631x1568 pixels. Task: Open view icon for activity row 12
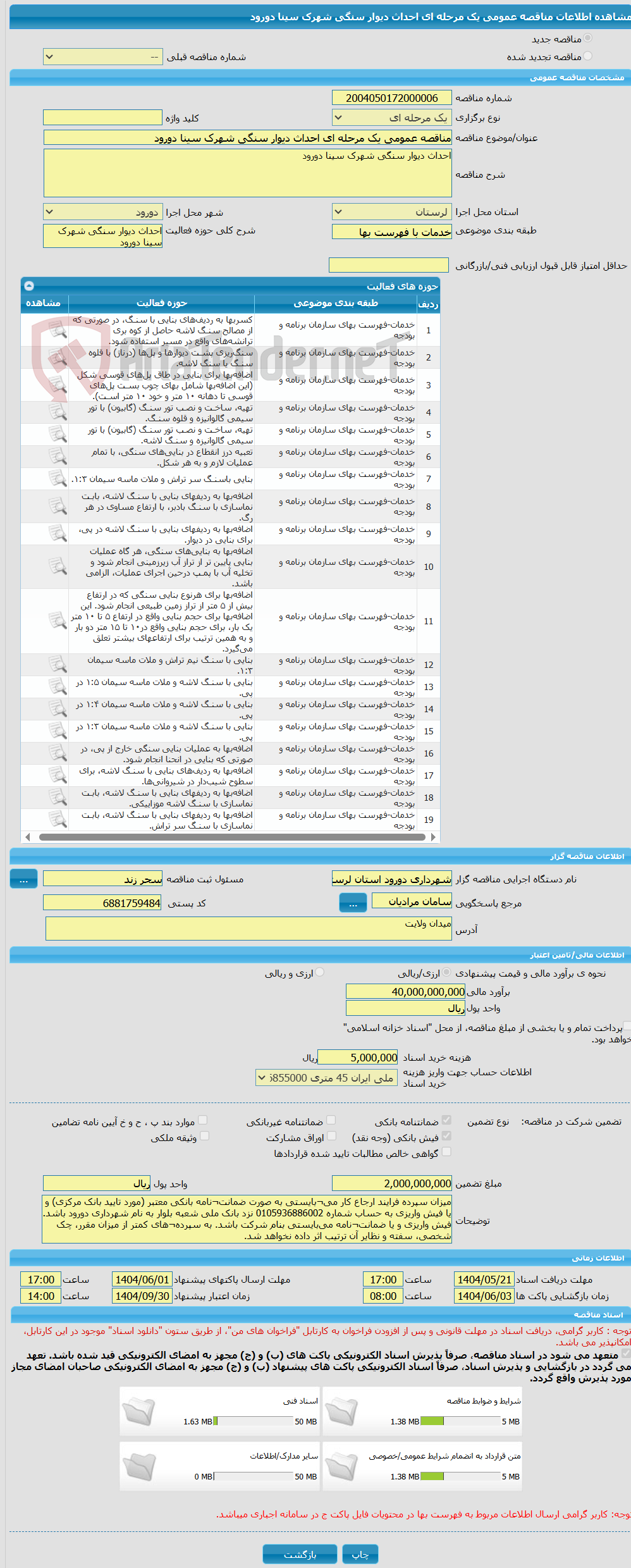tap(58, 665)
